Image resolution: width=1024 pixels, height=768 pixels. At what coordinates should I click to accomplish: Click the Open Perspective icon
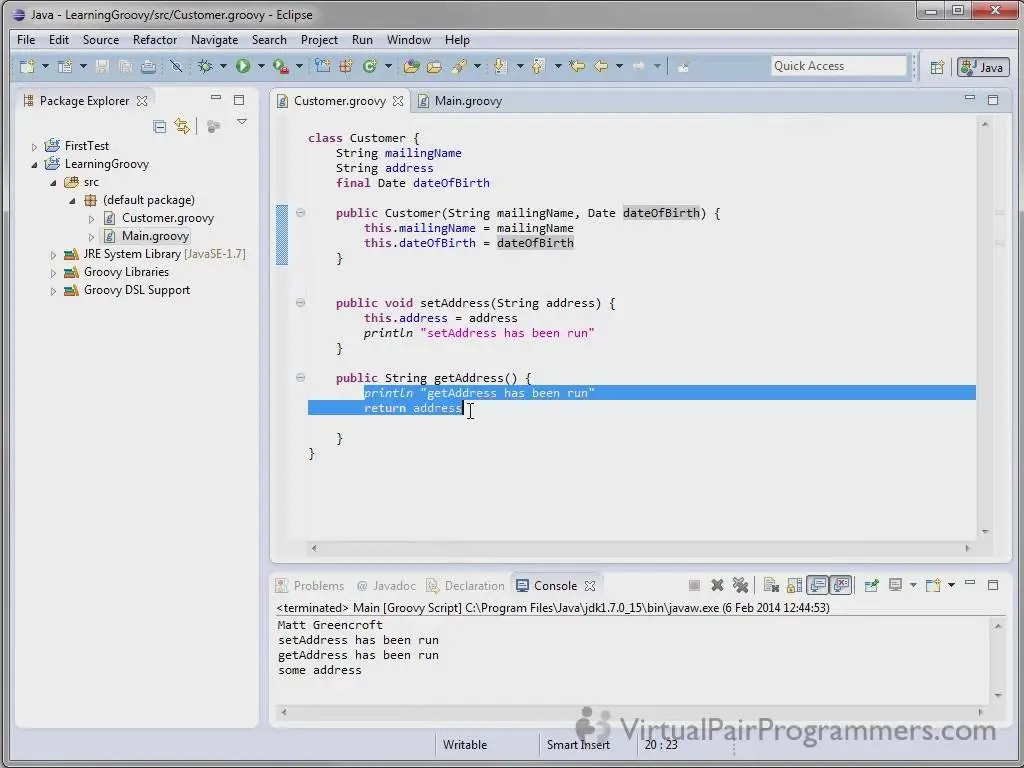pyautogui.click(x=937, y=67)
